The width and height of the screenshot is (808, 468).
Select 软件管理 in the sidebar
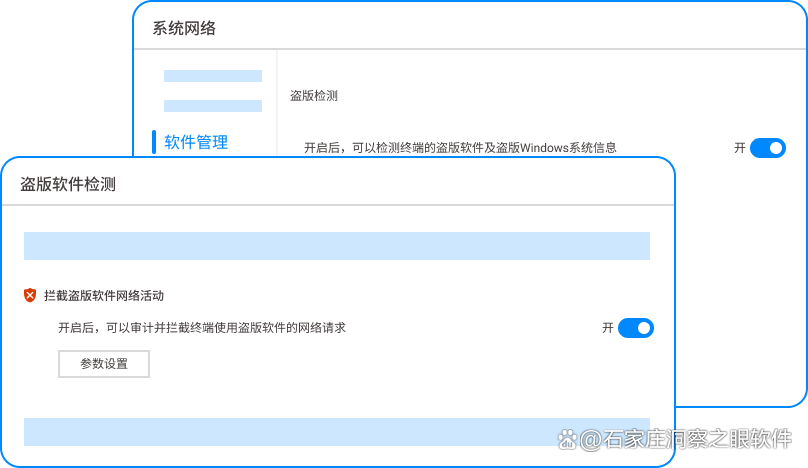tap(196, 142)
